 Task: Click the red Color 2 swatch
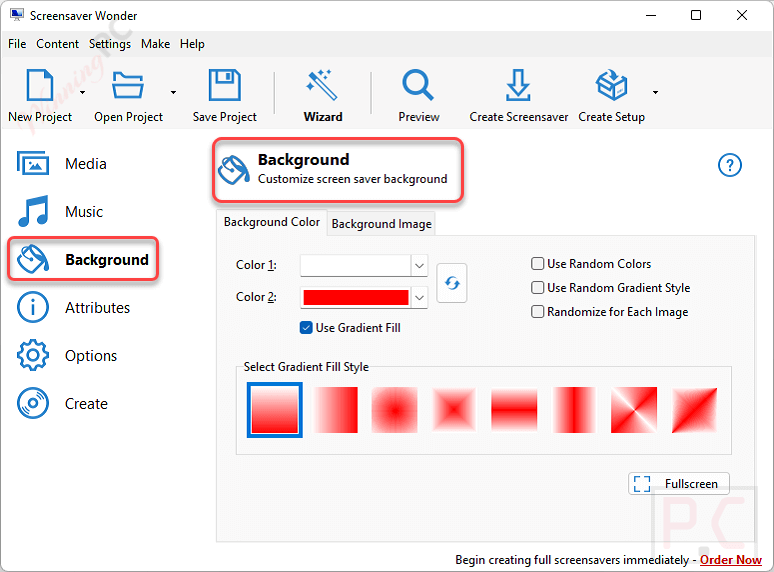coord(355,298)
